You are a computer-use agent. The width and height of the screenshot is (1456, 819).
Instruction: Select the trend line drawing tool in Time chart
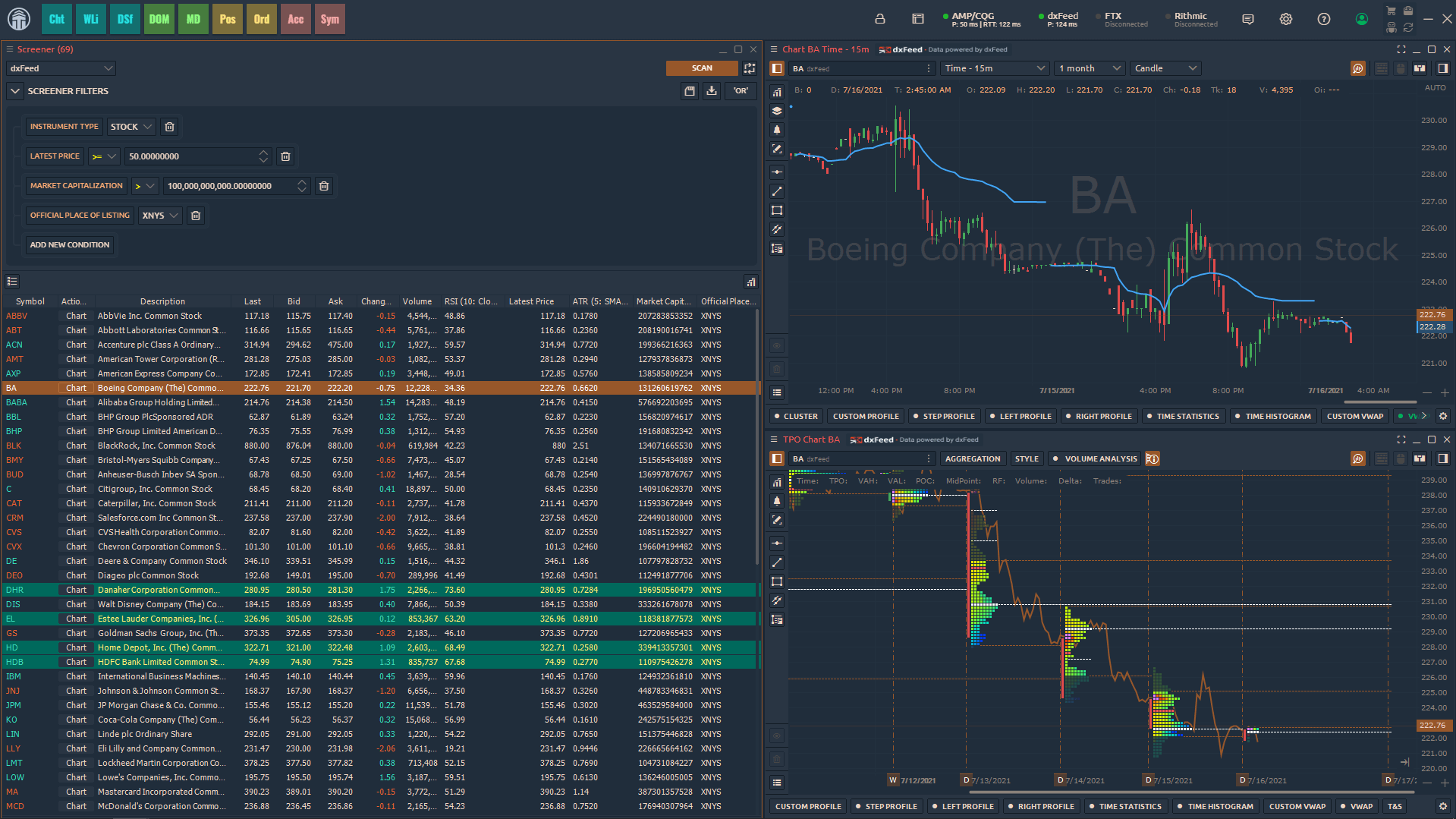(x=777, y=191)
